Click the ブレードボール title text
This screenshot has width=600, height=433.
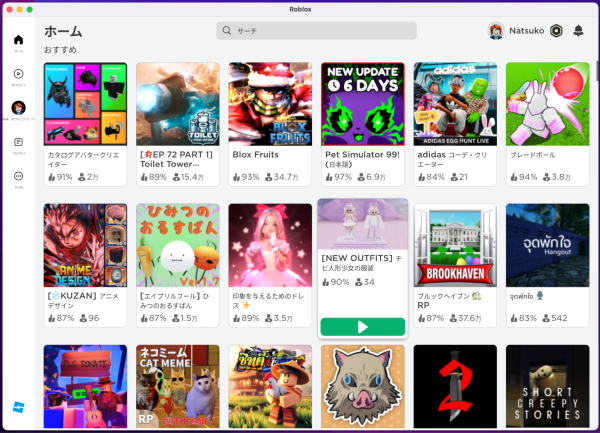pos(533,155)
